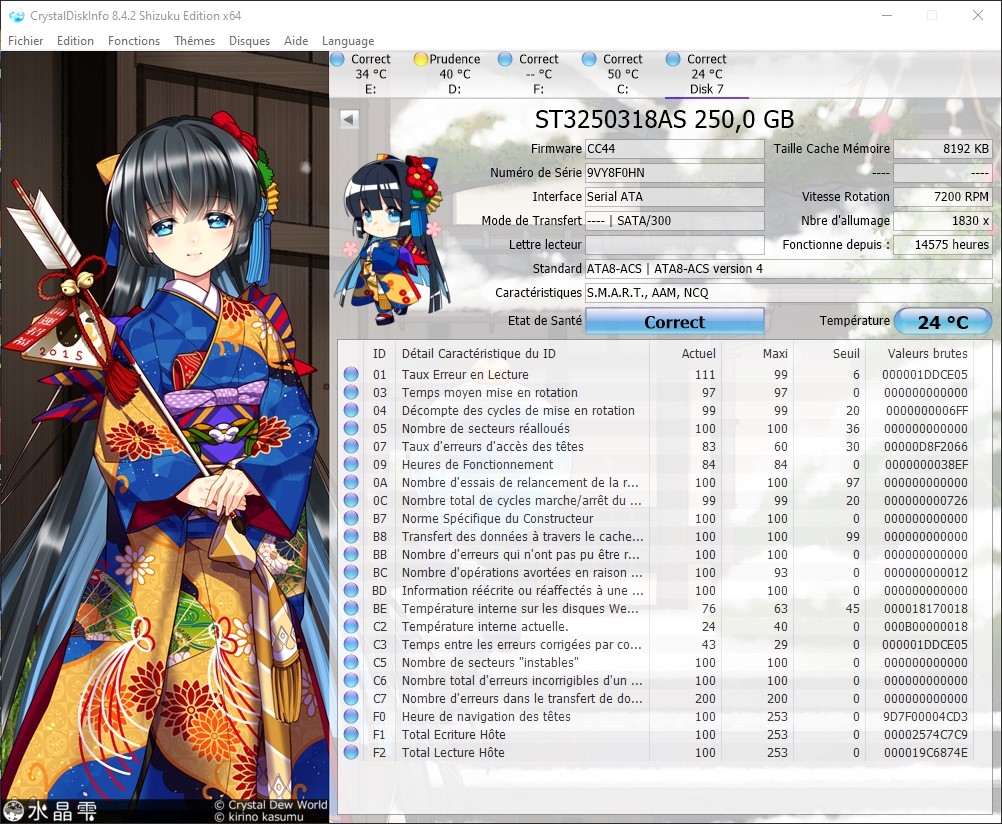1002x824 pixels.
Task: Click the Standard ATA8-ACS field
Action: [788, 268]
